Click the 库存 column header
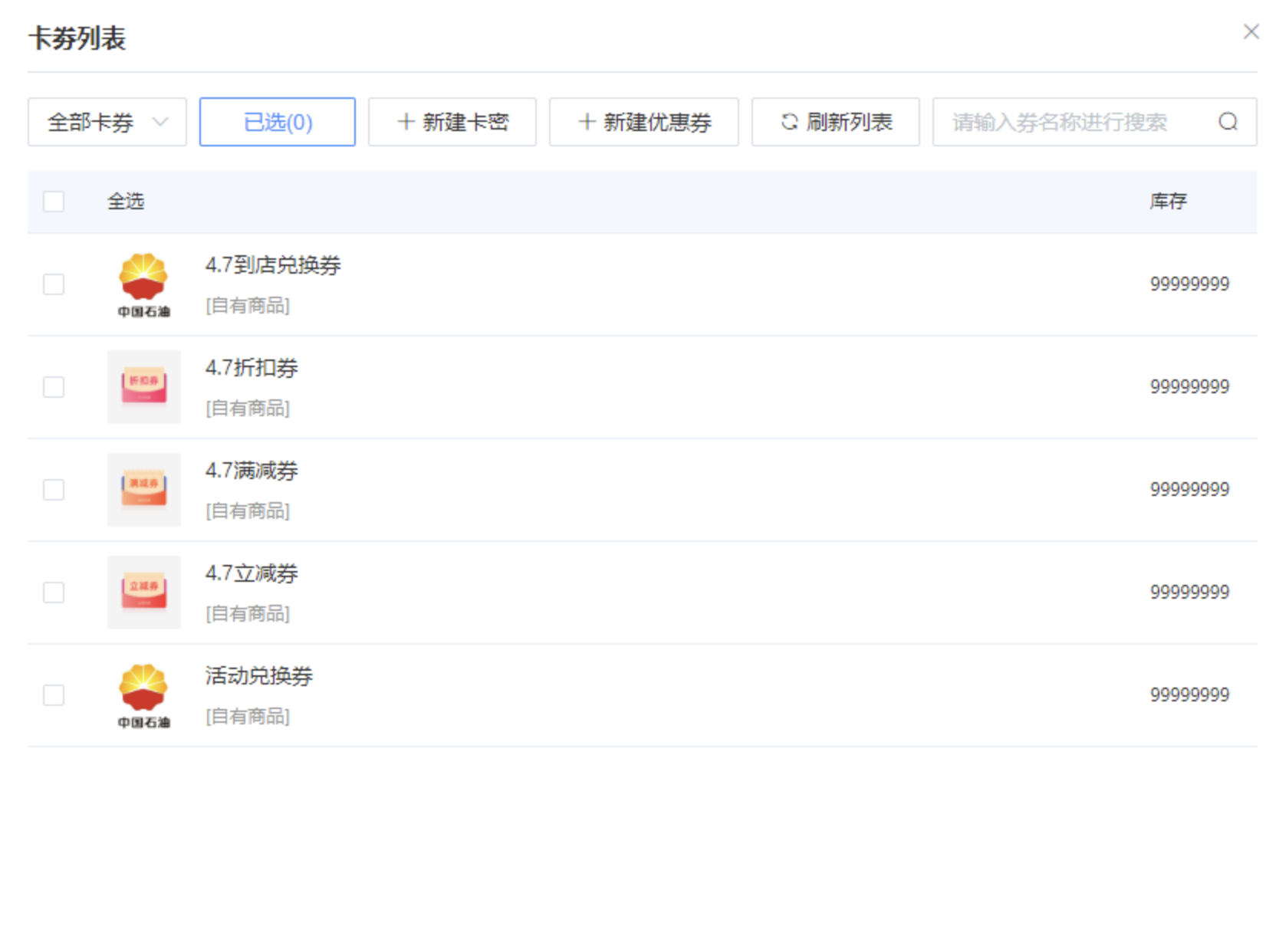1276x952 pixels. tap(1168, 202)
